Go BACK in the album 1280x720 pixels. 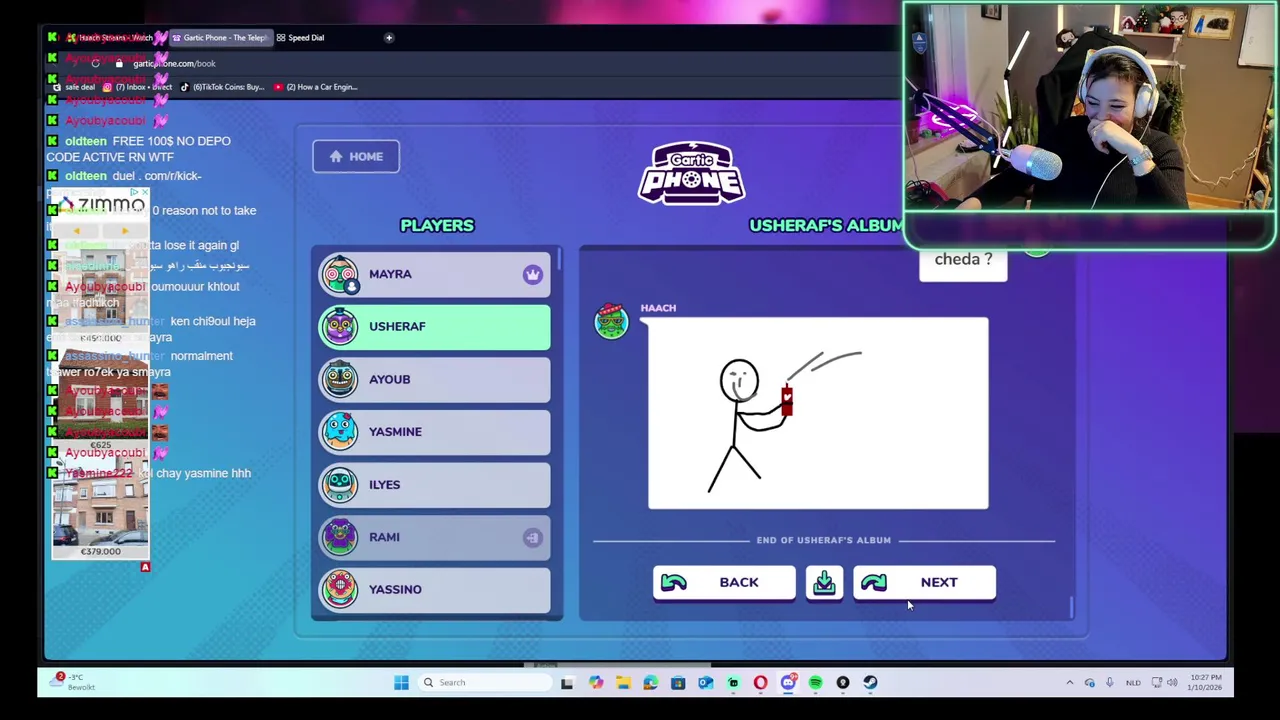pyautogui.click(x=724, y=582)
